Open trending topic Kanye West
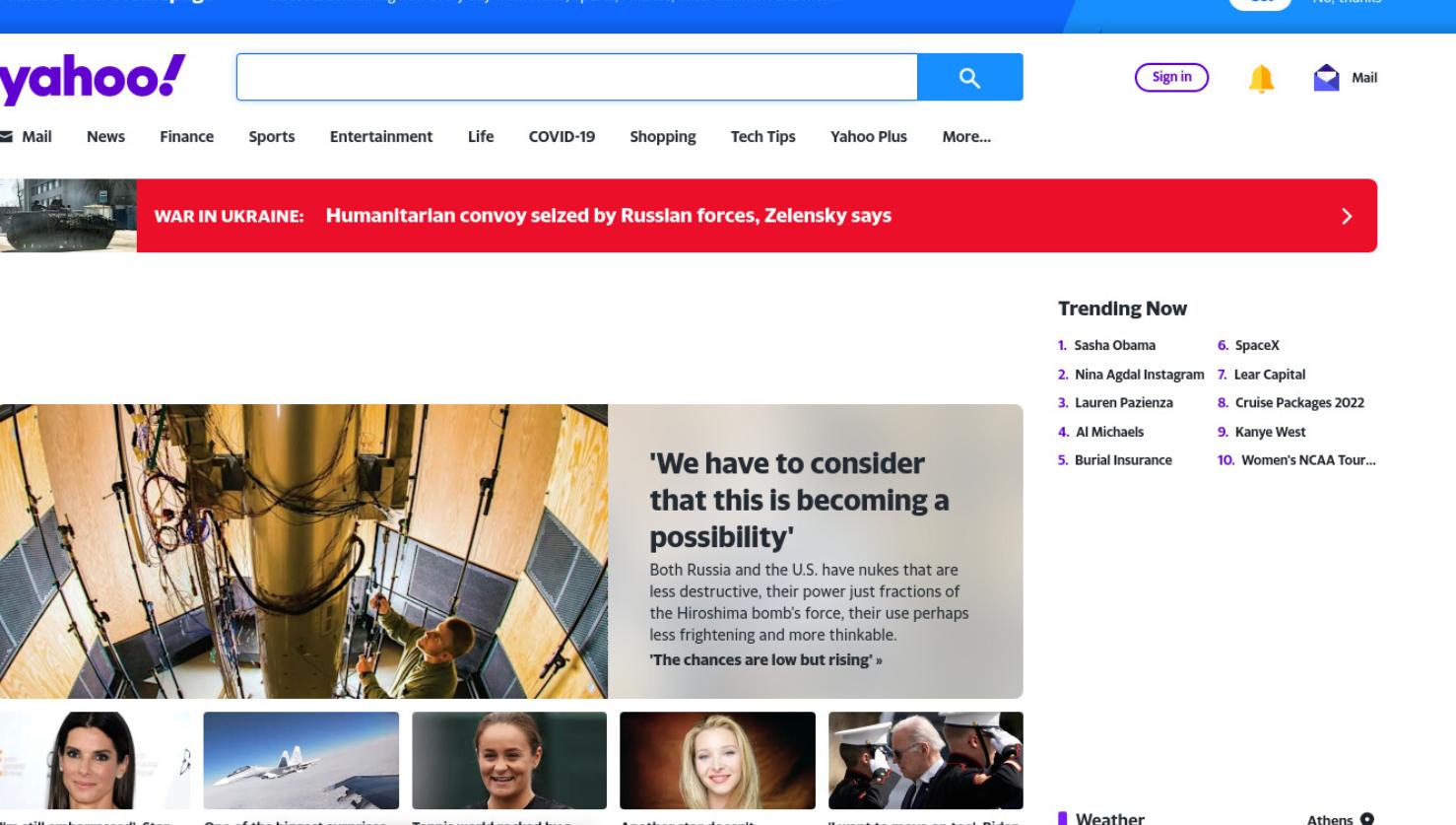 click(1270, 432)
